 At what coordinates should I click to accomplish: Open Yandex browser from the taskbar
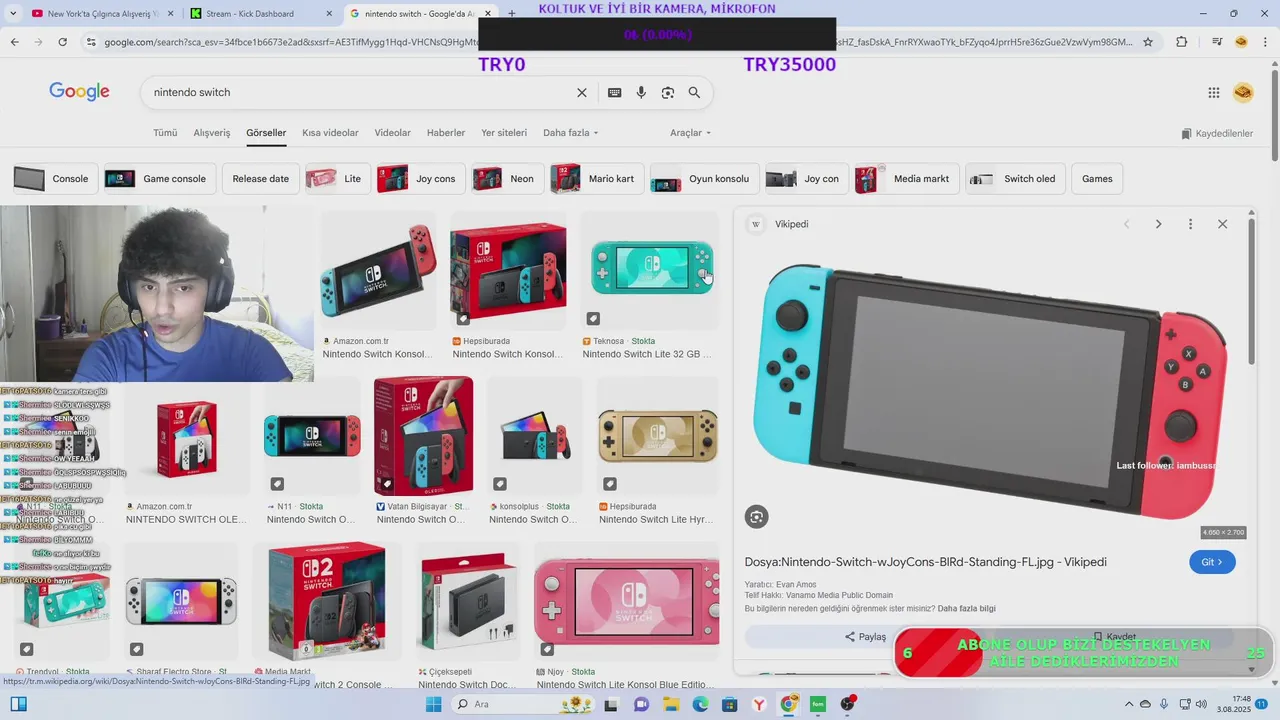pyautogui.click(x=759, y=704)
